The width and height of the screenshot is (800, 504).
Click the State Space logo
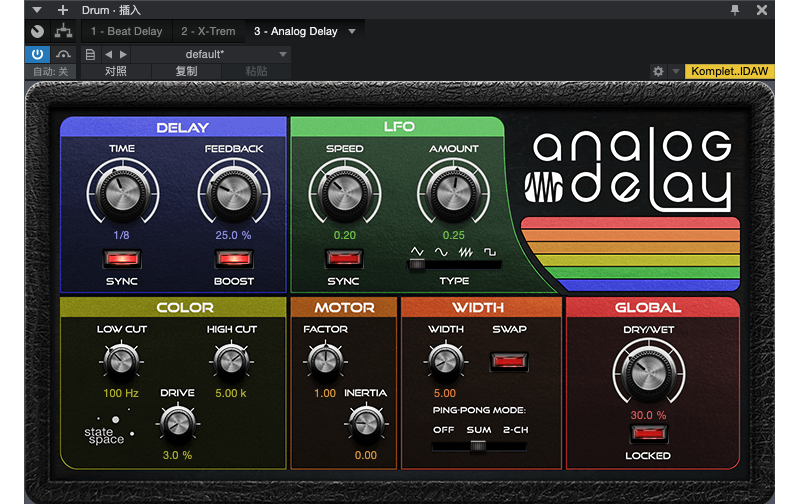(x=109, y=429)
